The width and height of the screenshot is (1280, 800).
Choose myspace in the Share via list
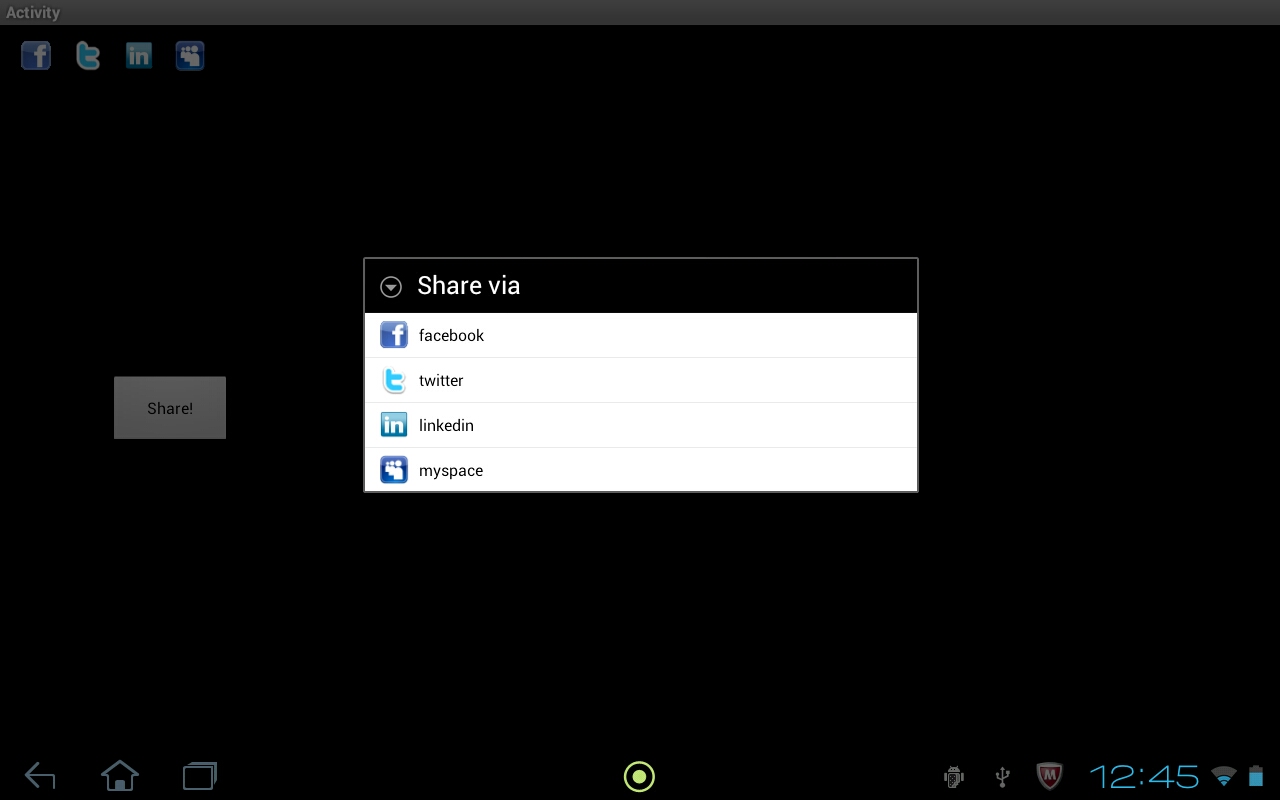641,470
